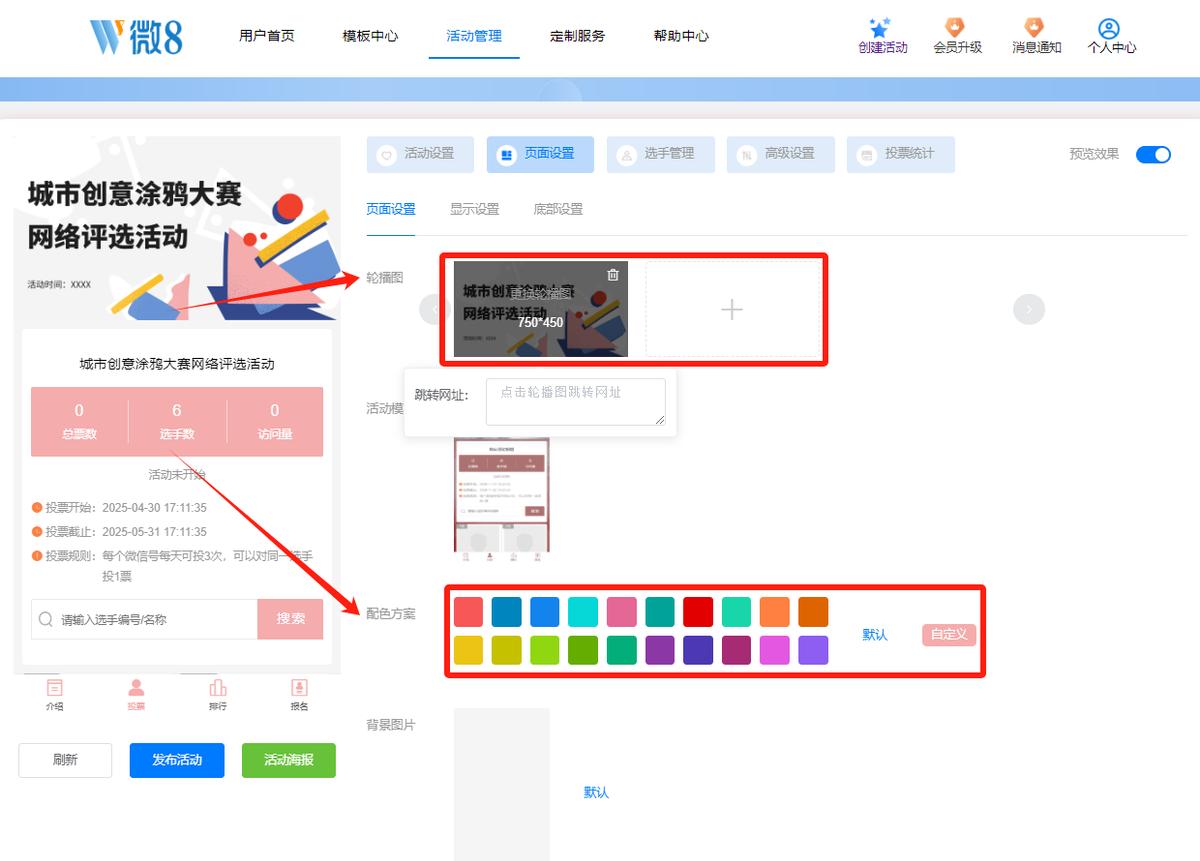
Task: Pick the lime green color swatch
Action: (x=545, y=650)
